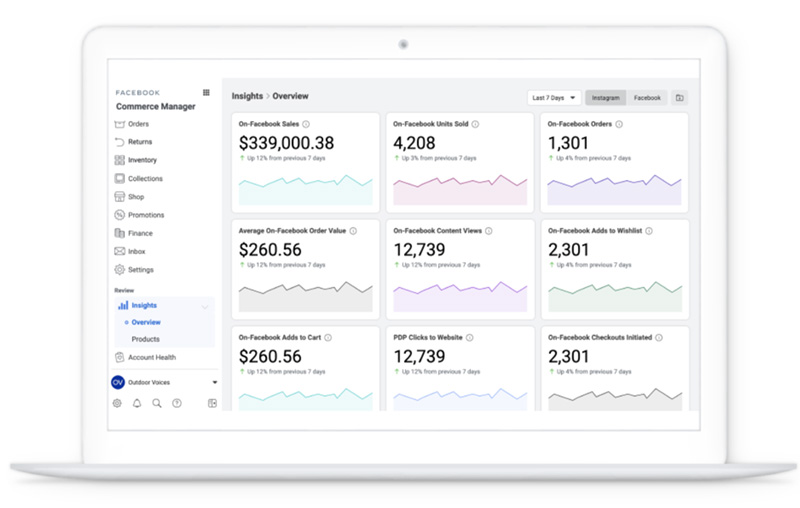Click info icon beside On-Facebook Units Sold
Image resolution: width=800 pixels, height=508 pixels.
click(475, 124)
